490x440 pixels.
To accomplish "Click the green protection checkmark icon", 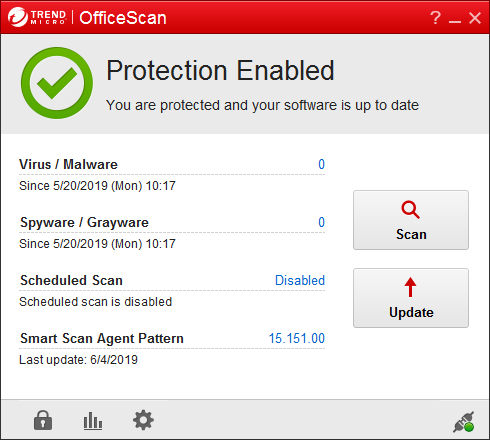I will point(57,83).
